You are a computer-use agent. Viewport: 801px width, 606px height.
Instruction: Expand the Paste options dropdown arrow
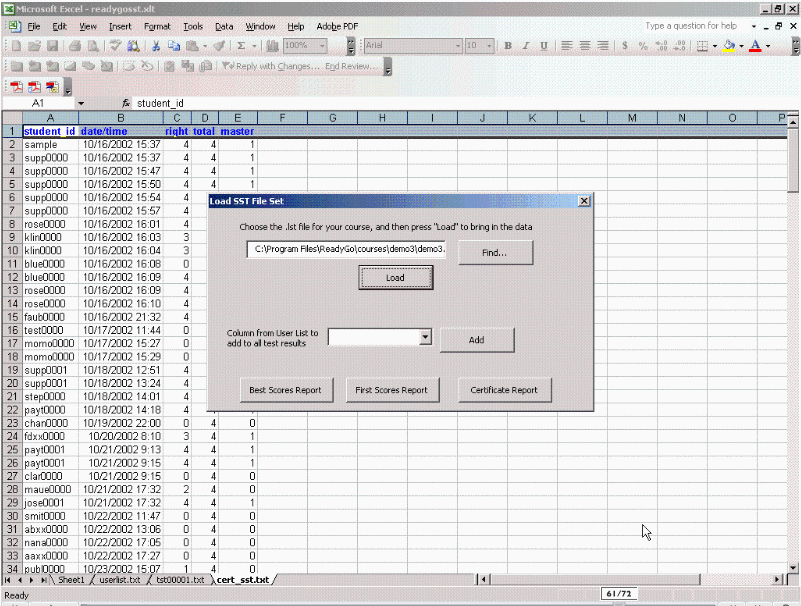pyautogui.click(x=205, y=46)
